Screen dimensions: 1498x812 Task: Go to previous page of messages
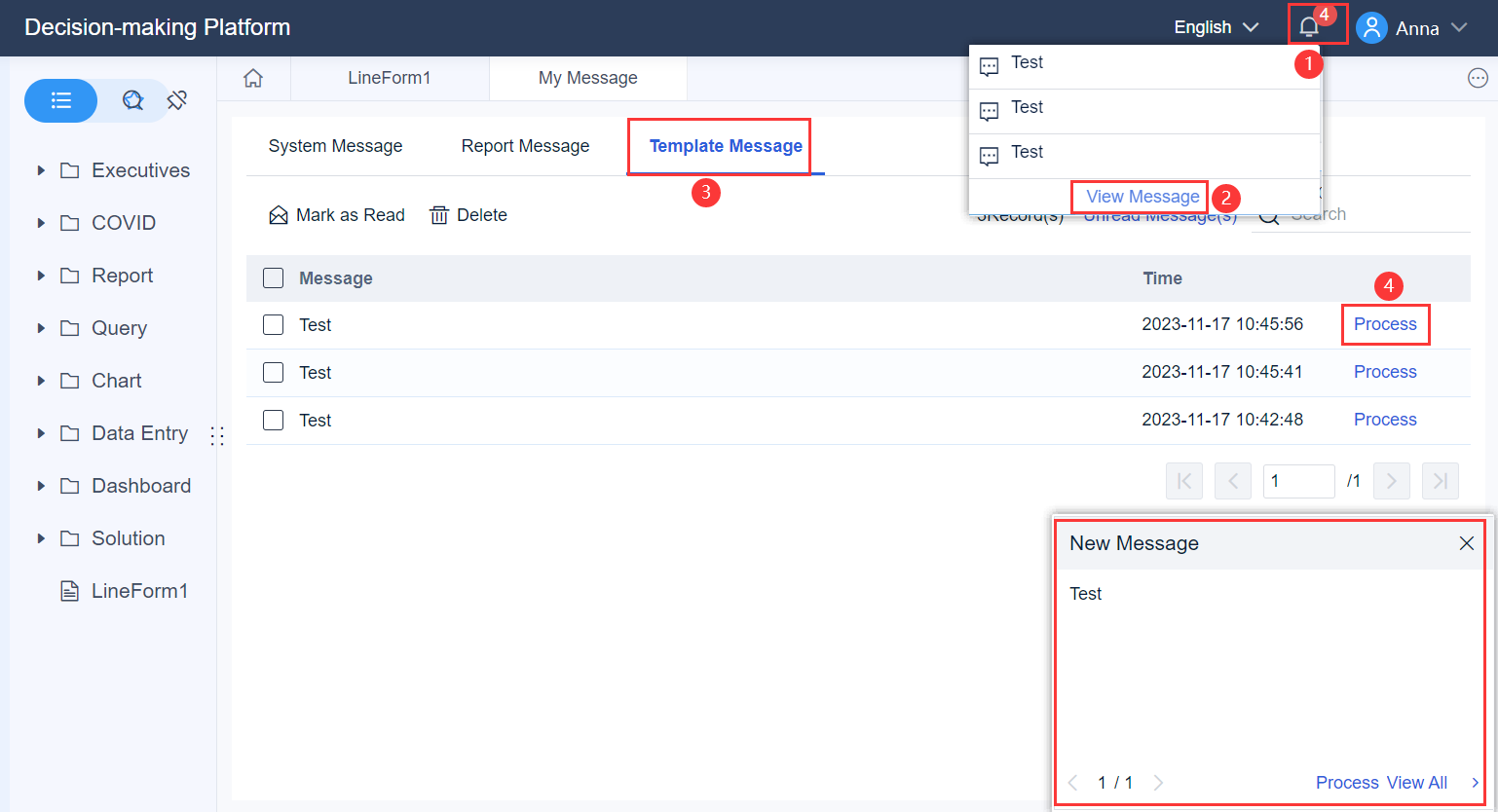pos(1233,481)
